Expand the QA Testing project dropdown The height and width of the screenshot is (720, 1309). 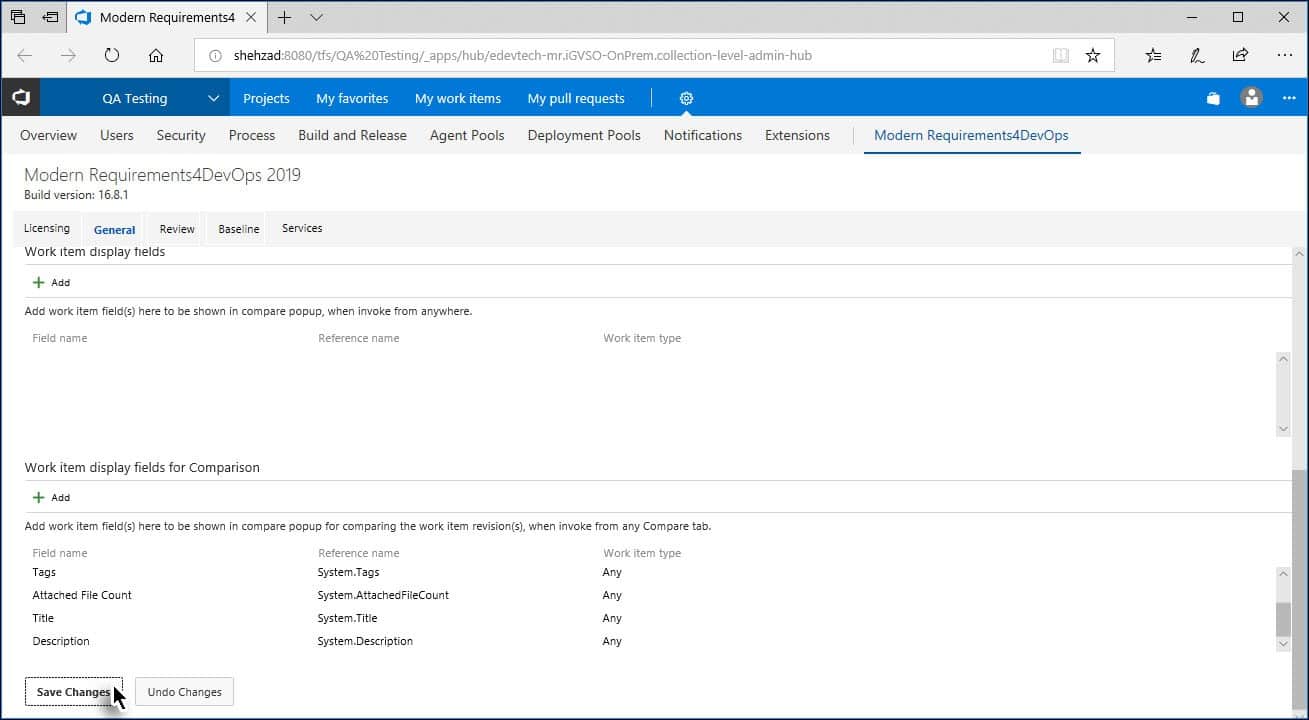tap(213, 98)
